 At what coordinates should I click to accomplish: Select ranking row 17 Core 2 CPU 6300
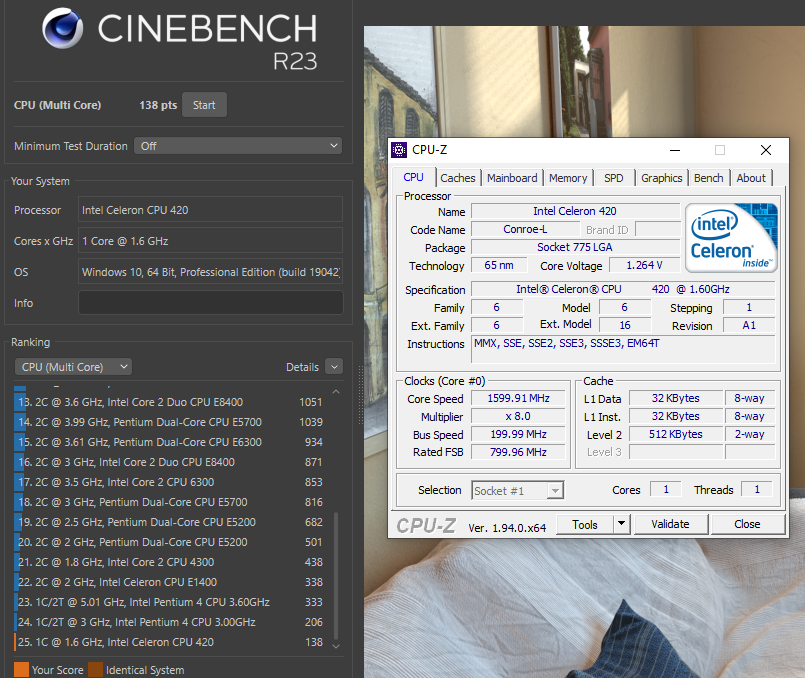click(169, 482)
